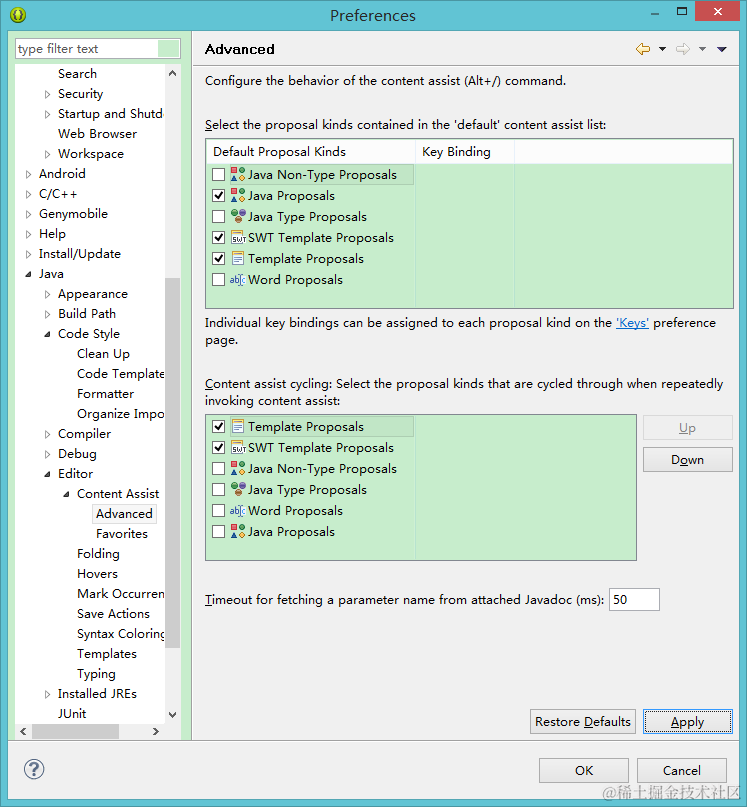Click Java Proposals icon in cycling list
Viewport: 747px width, 807px height.
point(238,531)
